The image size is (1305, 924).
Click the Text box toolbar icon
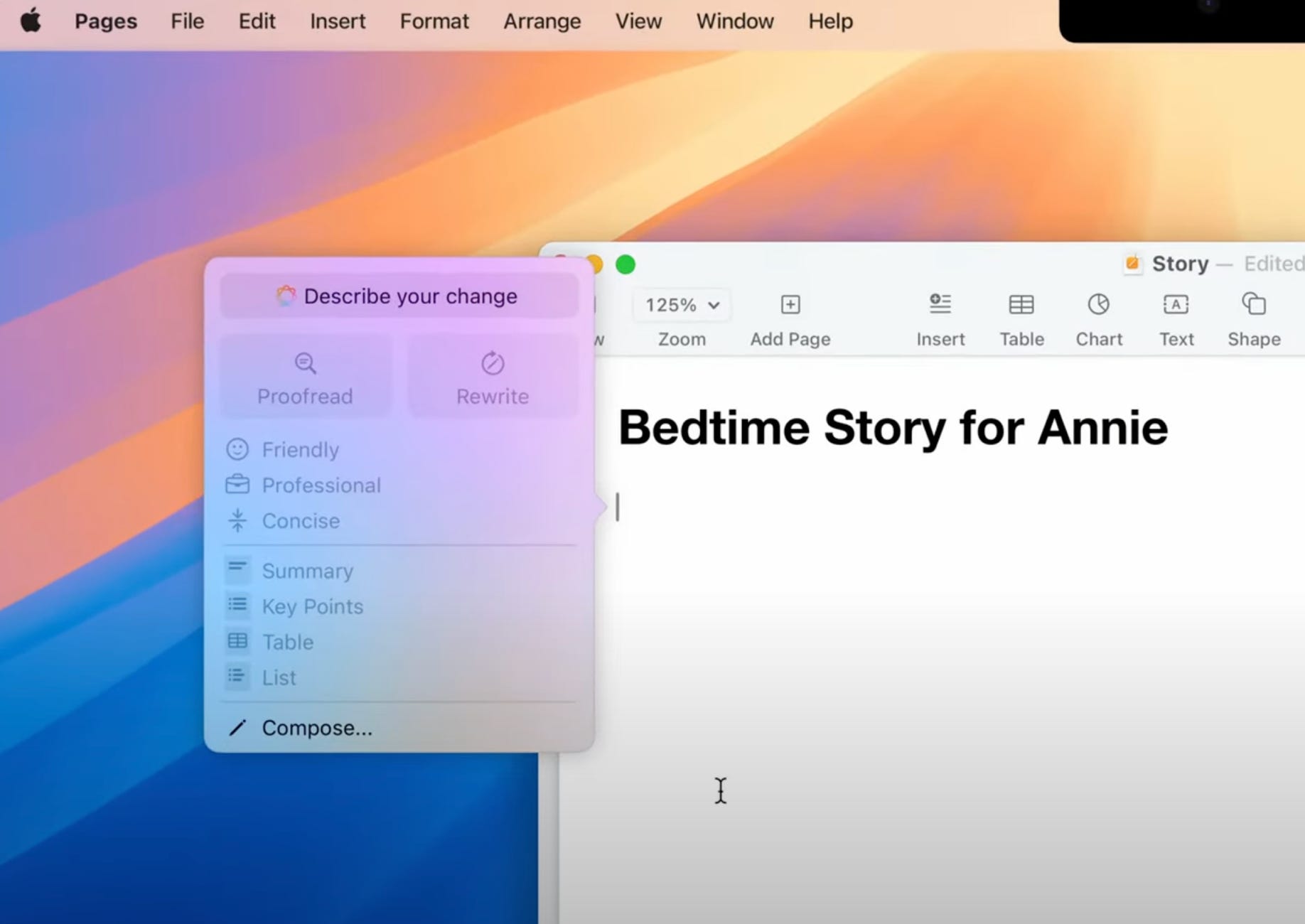(1176, 305)
